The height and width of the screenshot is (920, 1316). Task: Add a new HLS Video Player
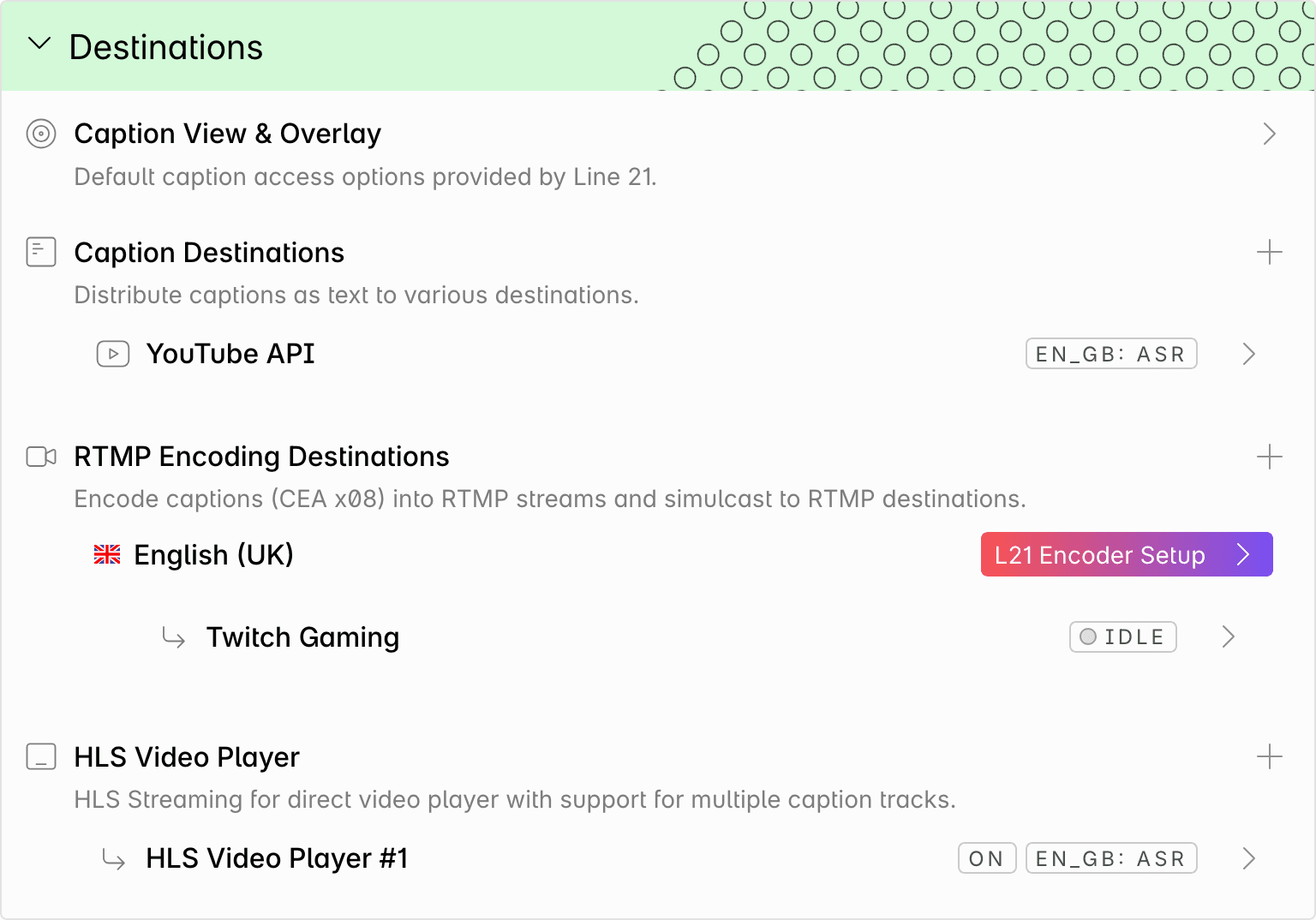coord(1270,756)
